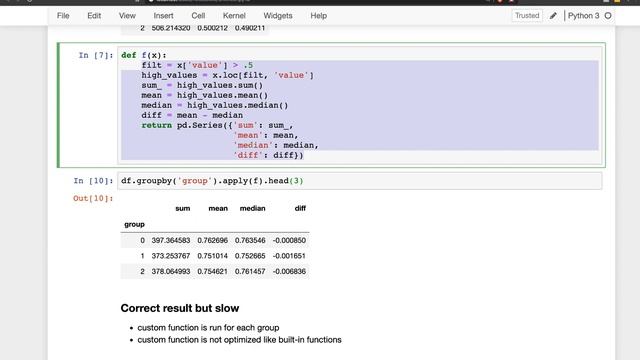Image resolution: width=640 pixels, height=360 pixels.
Task: Click the value 0.490211 in top output
Action: point(250,28)
